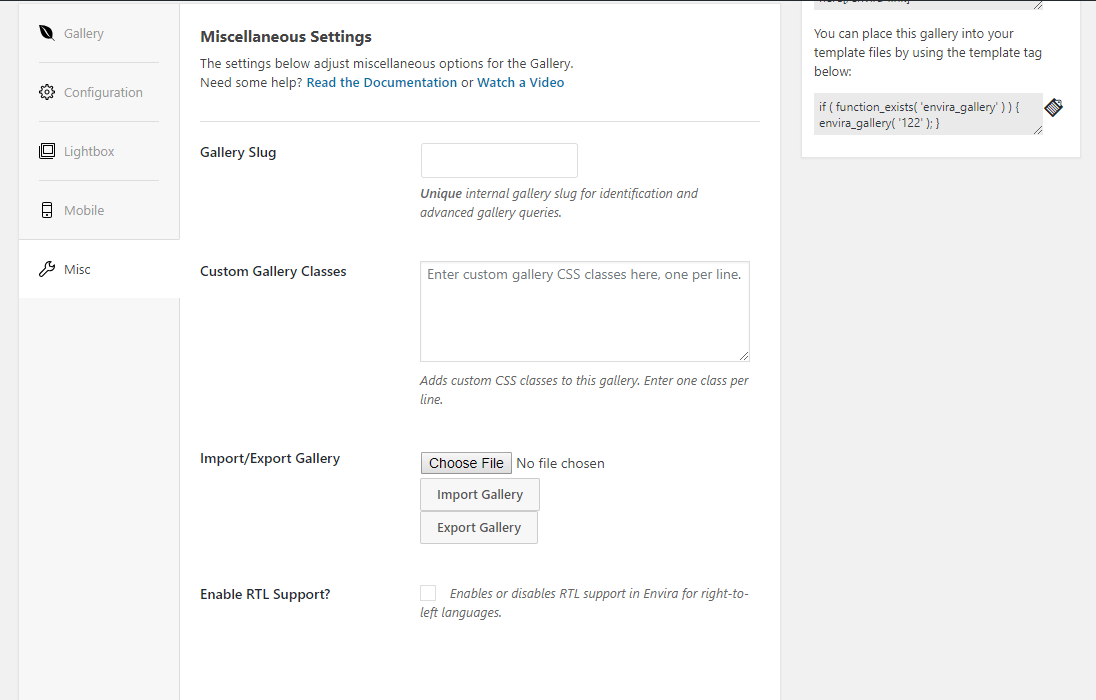This screenshot has height=700, width=1096.
Task: Click the 'Miscellaneous Settings' heading
Action: [x=286, y=37]
